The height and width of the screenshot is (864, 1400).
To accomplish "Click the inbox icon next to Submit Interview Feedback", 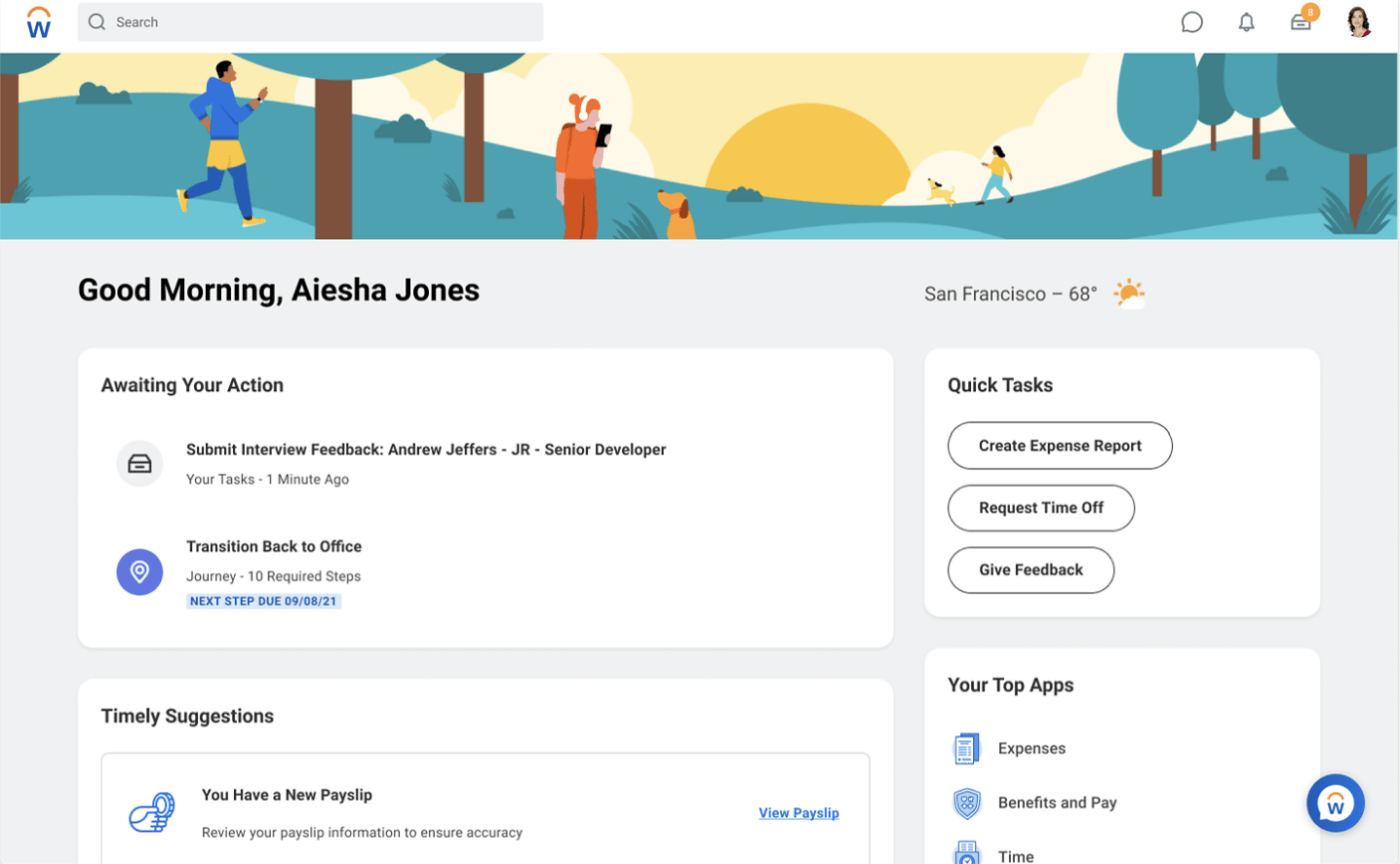I will point(140,464).
